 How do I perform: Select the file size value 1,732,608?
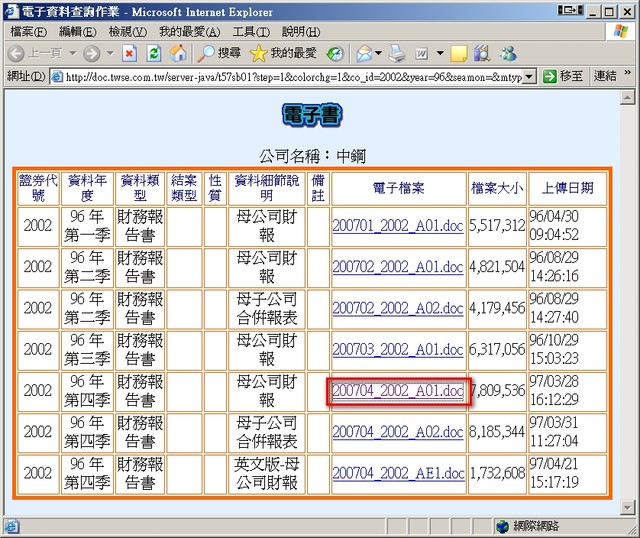pos(497,473)
